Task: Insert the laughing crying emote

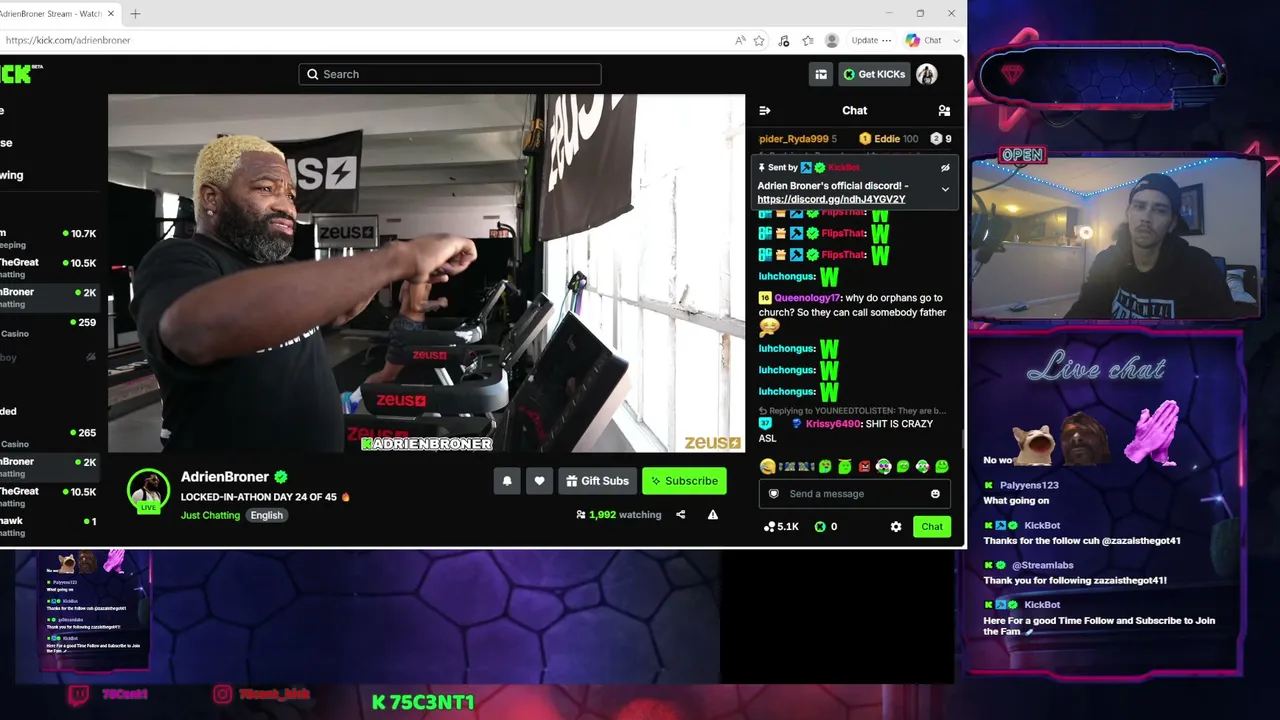Action: click(x=767, y=466)
